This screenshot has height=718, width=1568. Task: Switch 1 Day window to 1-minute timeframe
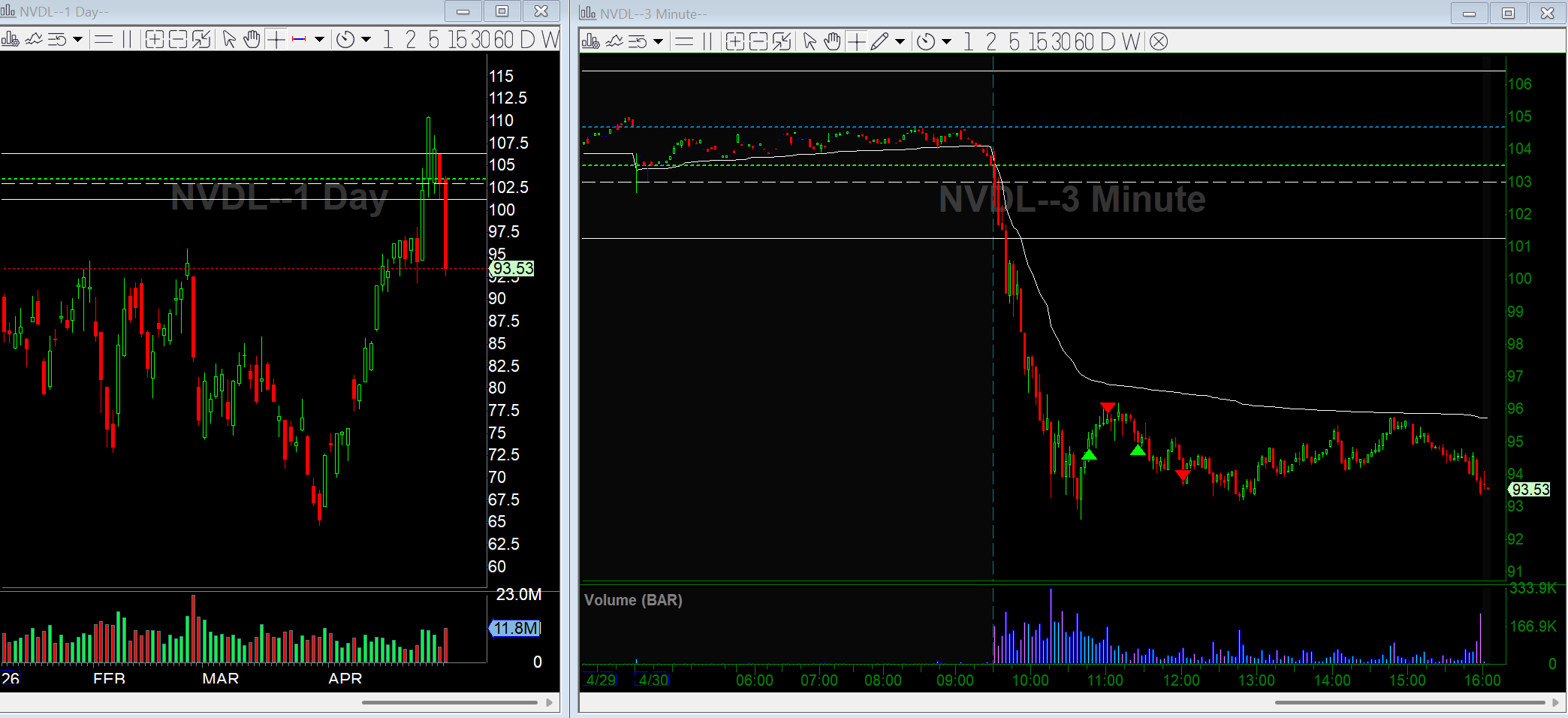(387, 40)
